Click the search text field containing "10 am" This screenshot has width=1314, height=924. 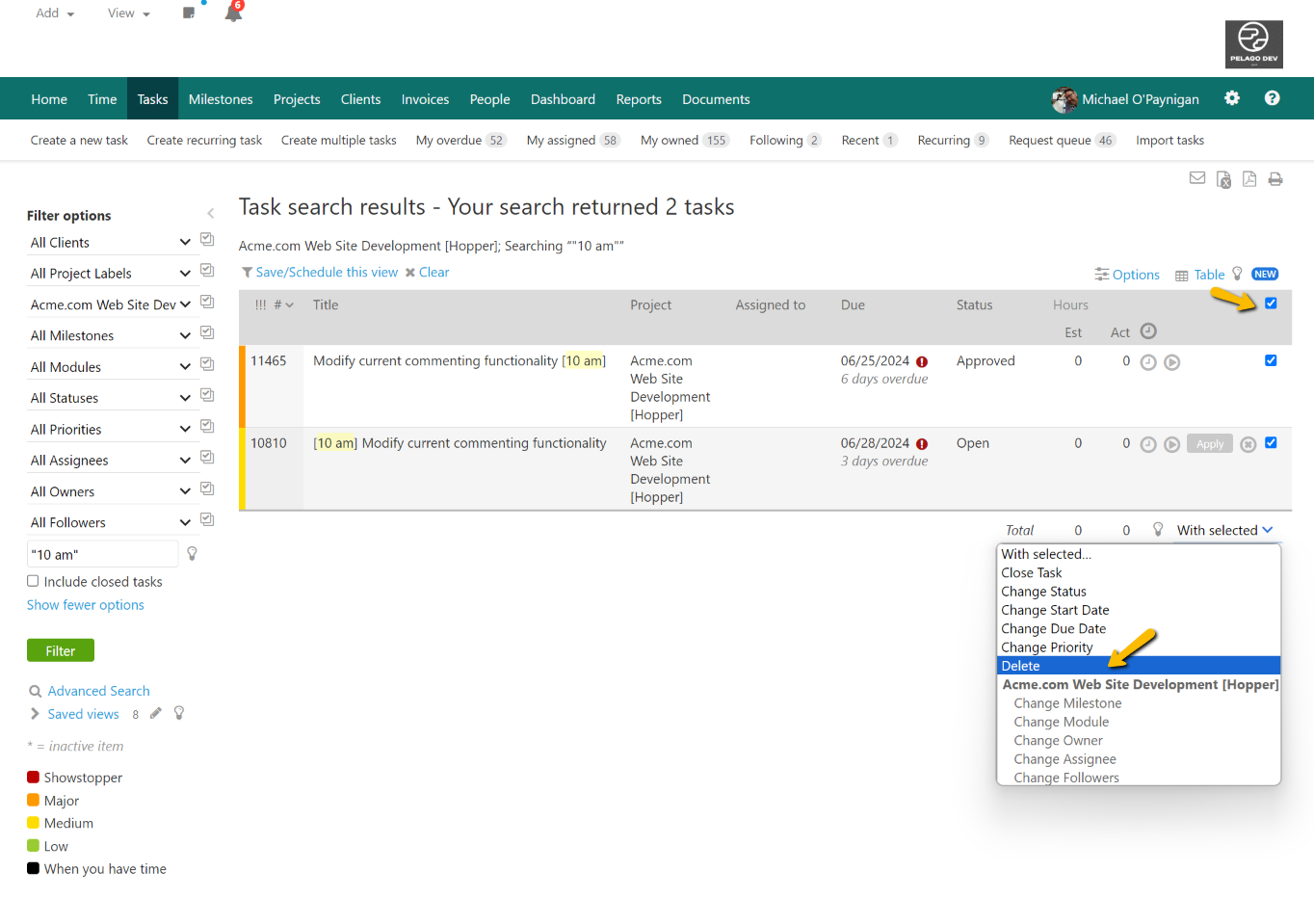[102, 555]
